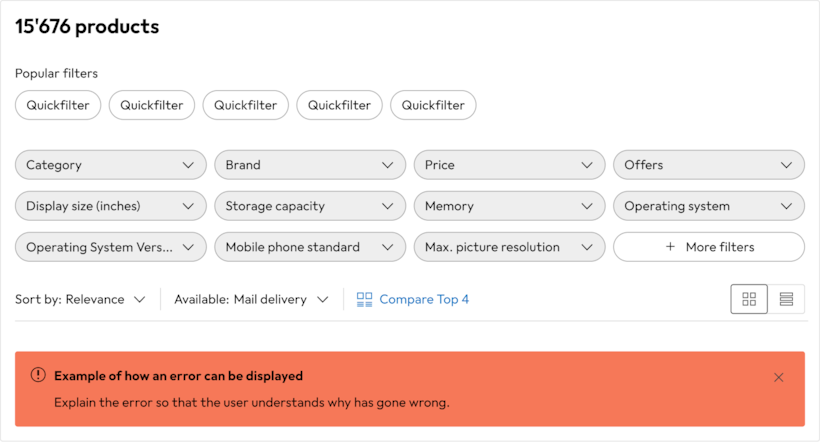This screenshot has width=820, height=442.
Task: Dismiss the error message banner
Action: click(x=779, y=377)
